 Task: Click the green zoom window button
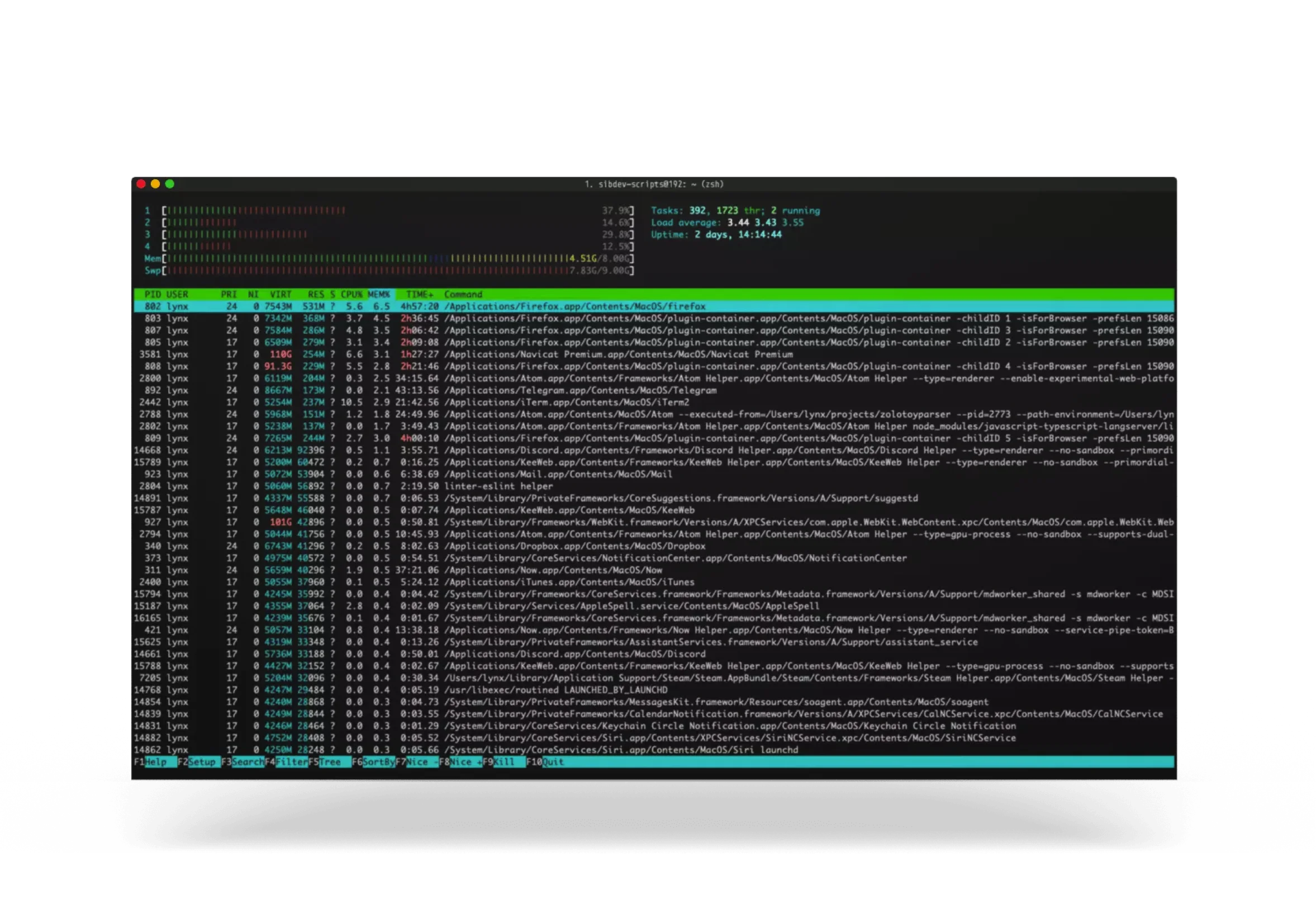pyautogui.click(x=170, y=184)
